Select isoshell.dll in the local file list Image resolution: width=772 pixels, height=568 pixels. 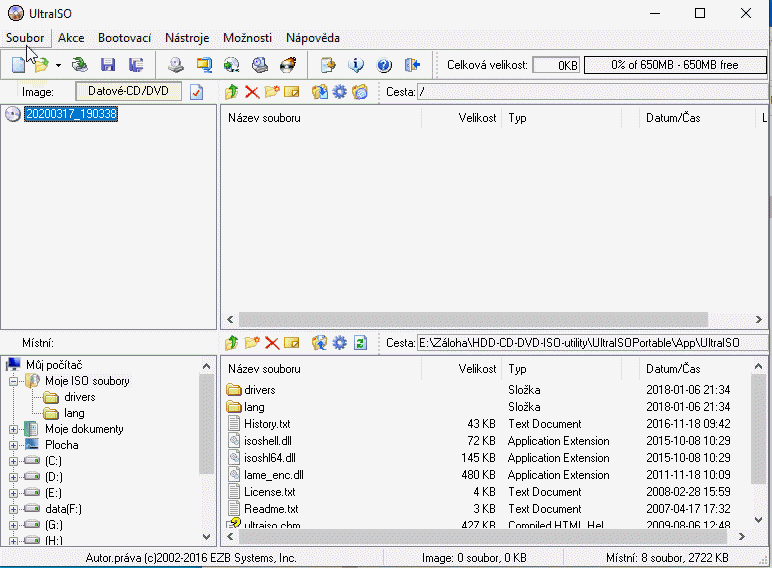coord(268,441)
